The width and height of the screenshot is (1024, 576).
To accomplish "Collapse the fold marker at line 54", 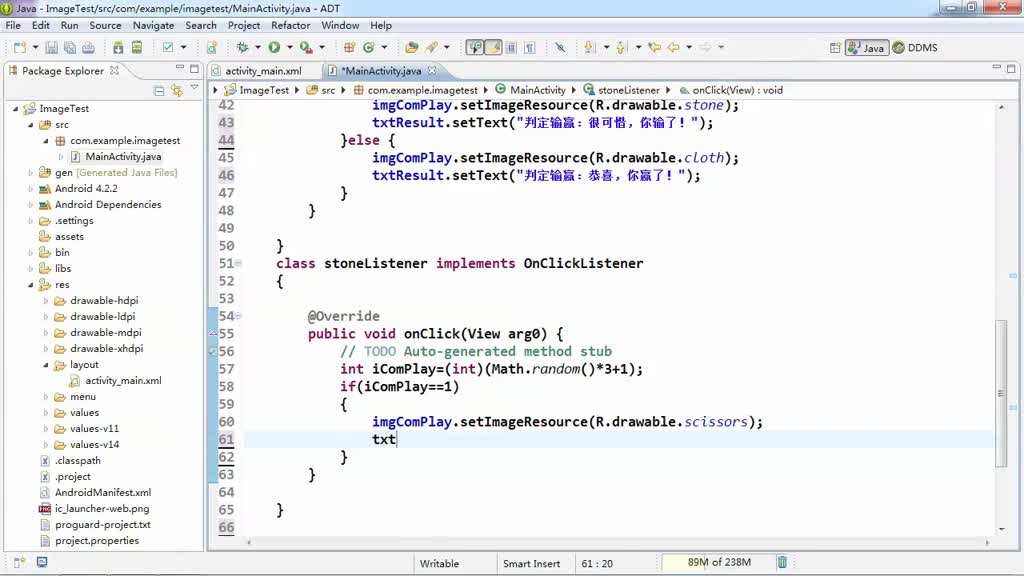I will click(x=238, y=316).
